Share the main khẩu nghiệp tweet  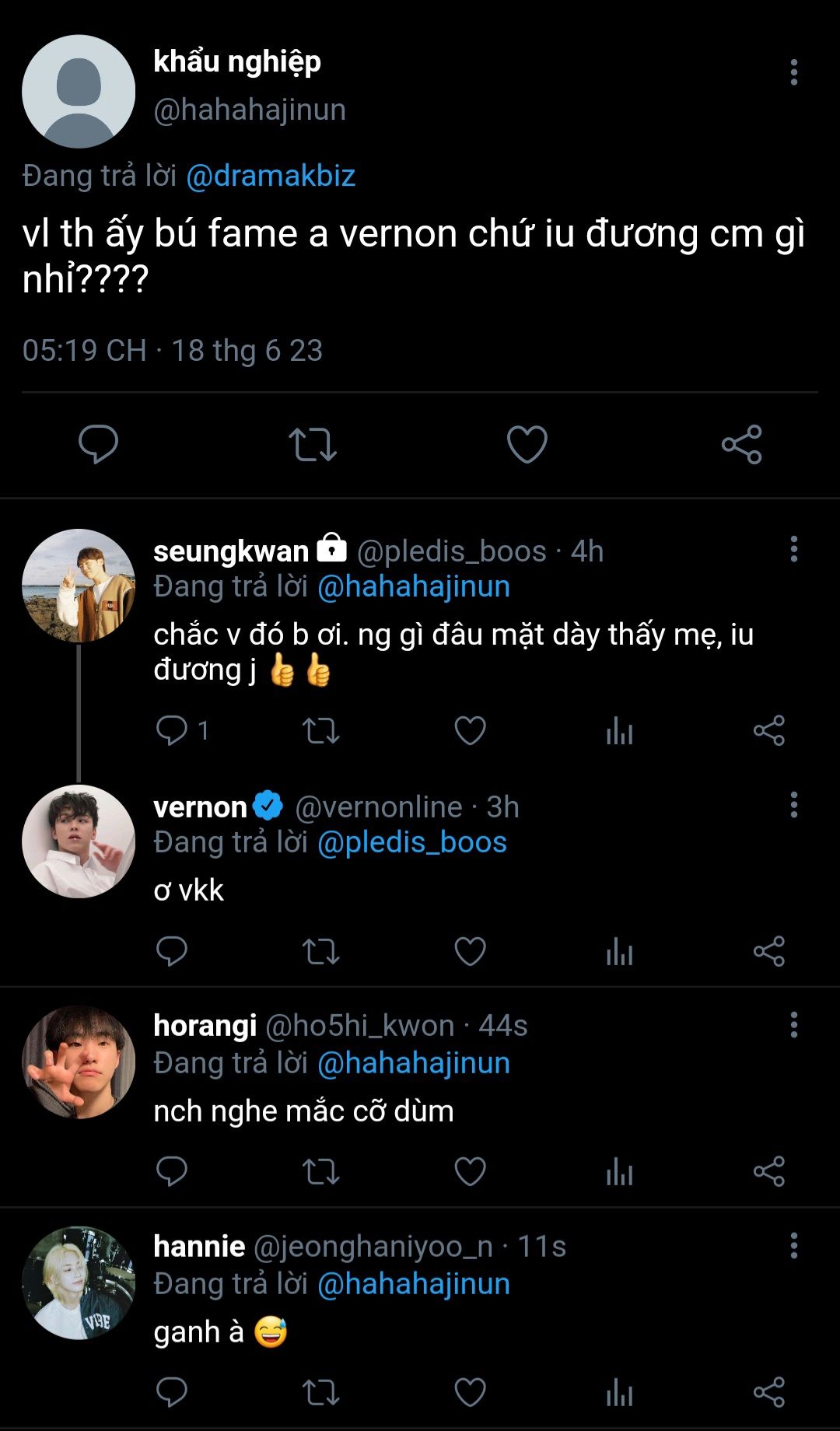(x=741, y=444)
